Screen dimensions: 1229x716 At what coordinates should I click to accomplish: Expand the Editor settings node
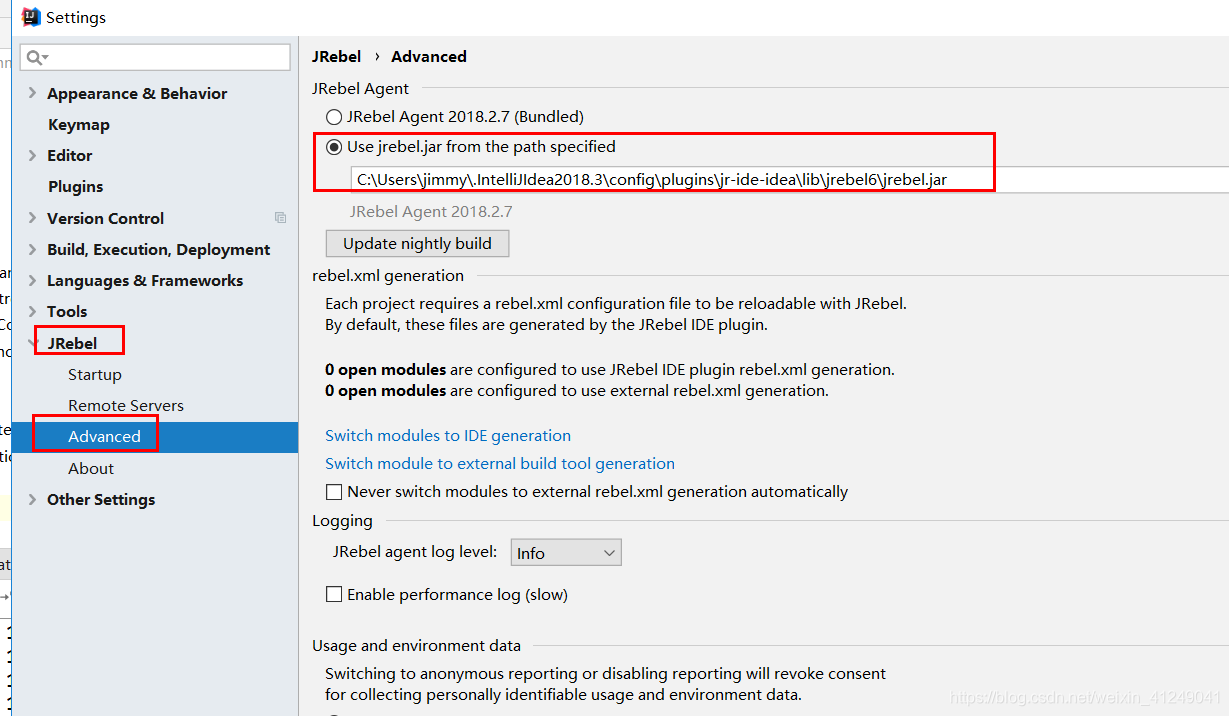[33, 155]
